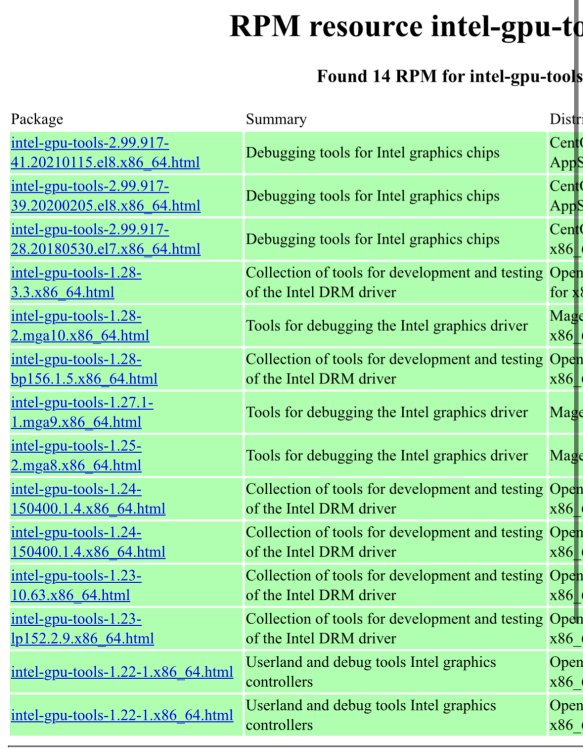This screenshot has width=583, height=750.
Task: Click summary cell of the 1.23-10.63 row
Action: pos(395,585)
